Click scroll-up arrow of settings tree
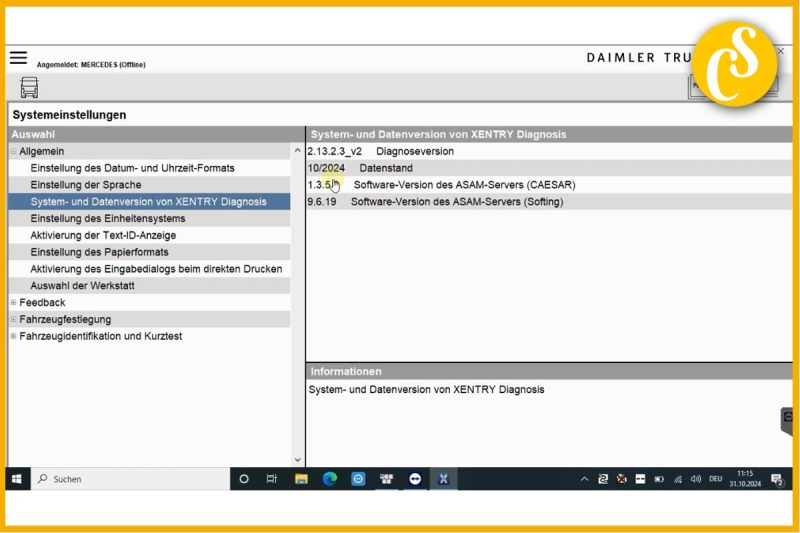 pyautogui.click(x=297, y=151)
